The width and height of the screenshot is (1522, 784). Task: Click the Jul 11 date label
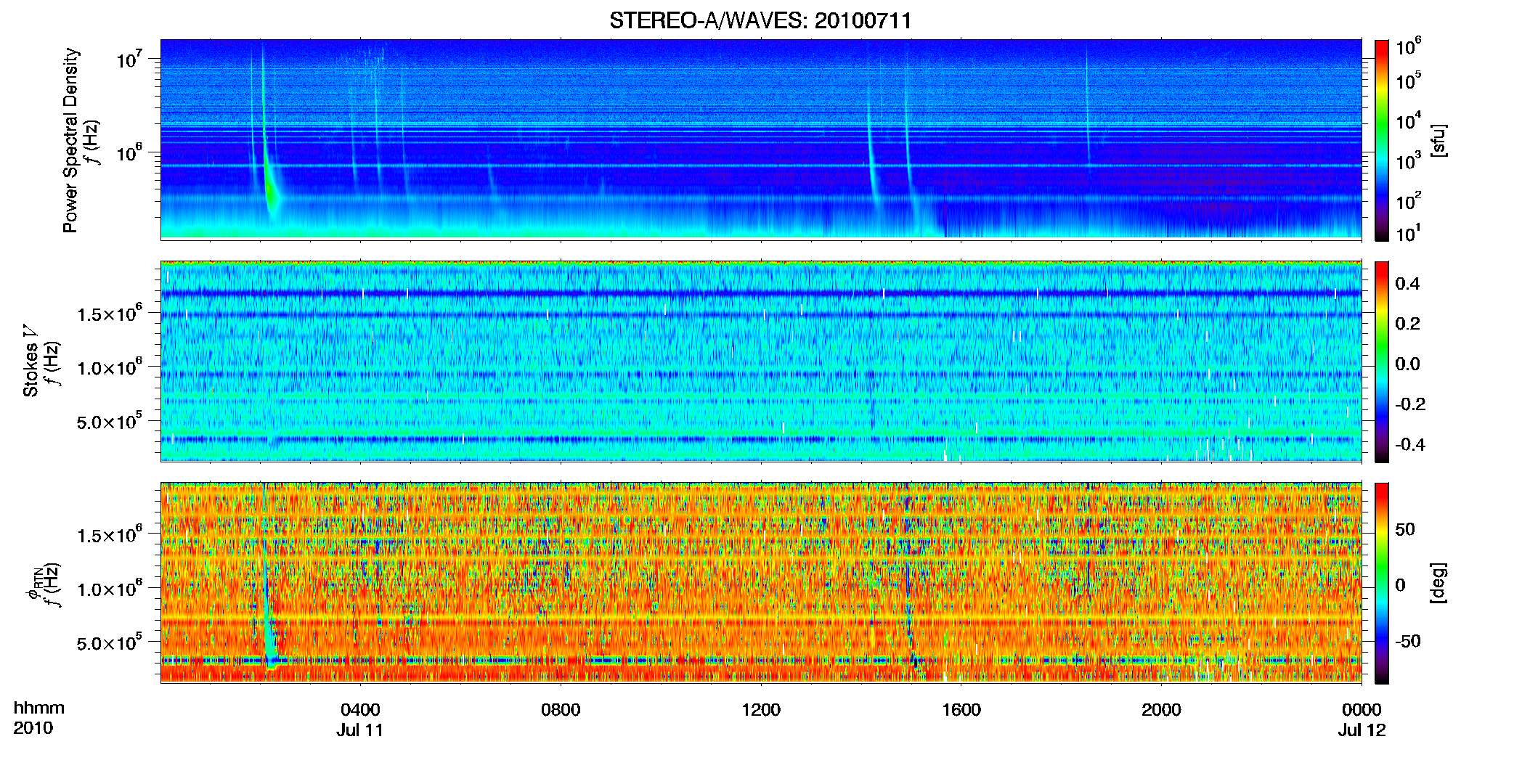pos(359,730)
